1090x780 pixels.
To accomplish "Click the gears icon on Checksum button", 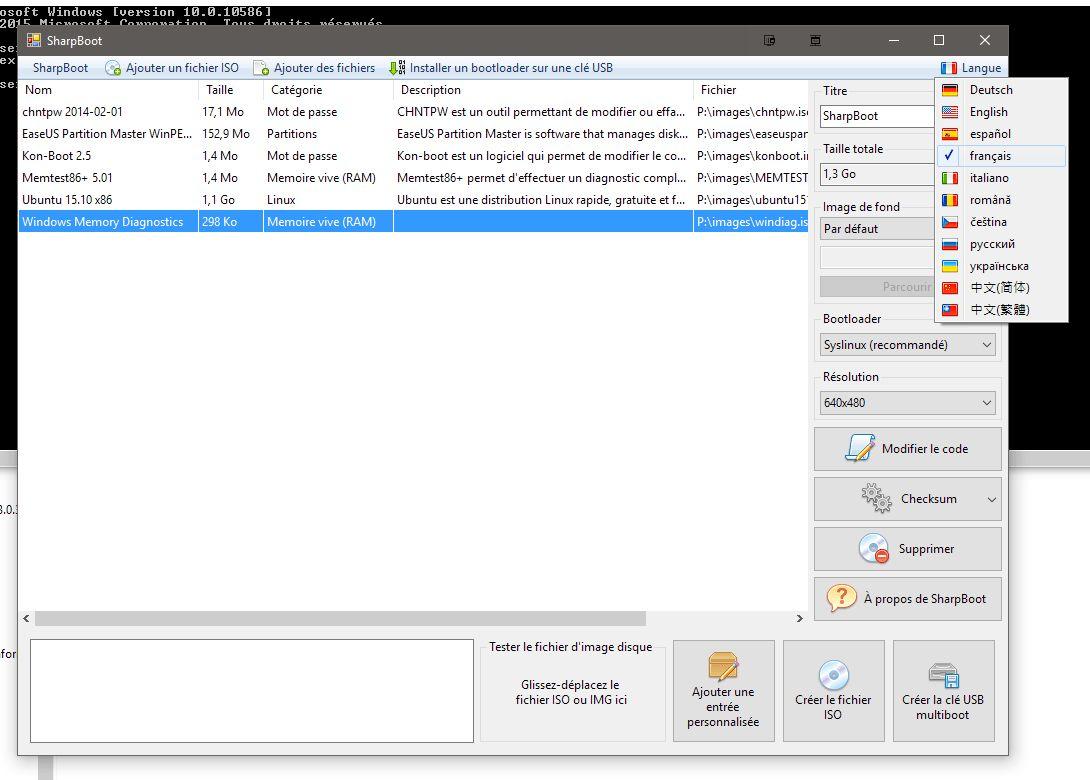I will pos(876,498).
